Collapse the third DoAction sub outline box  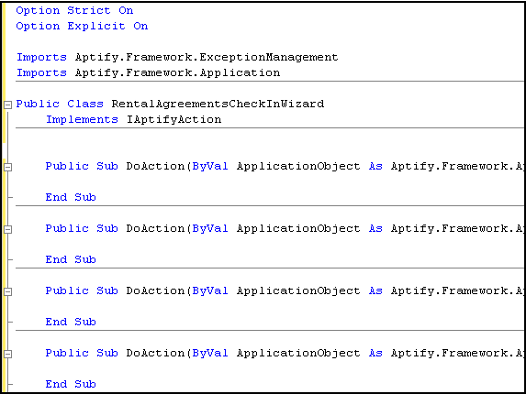(x=8, y=292)
